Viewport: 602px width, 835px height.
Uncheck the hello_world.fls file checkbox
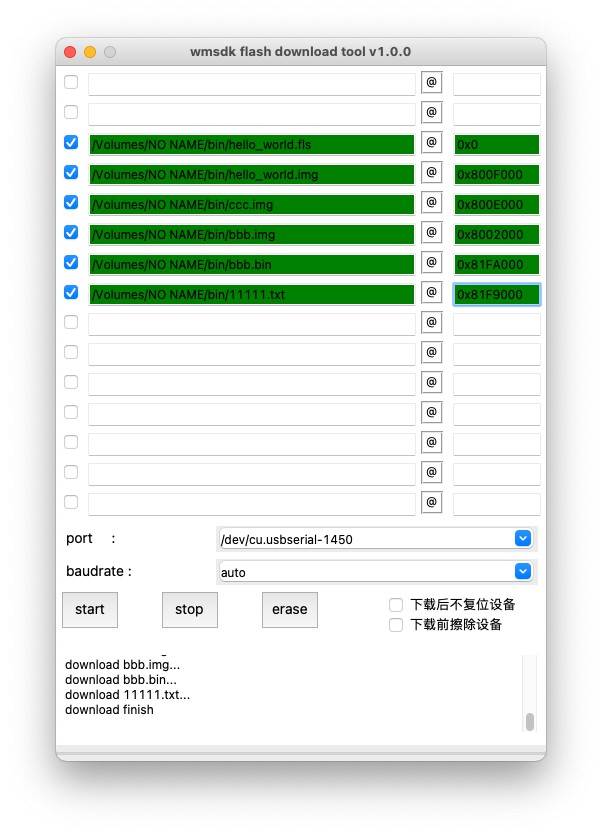coord(71,143)
